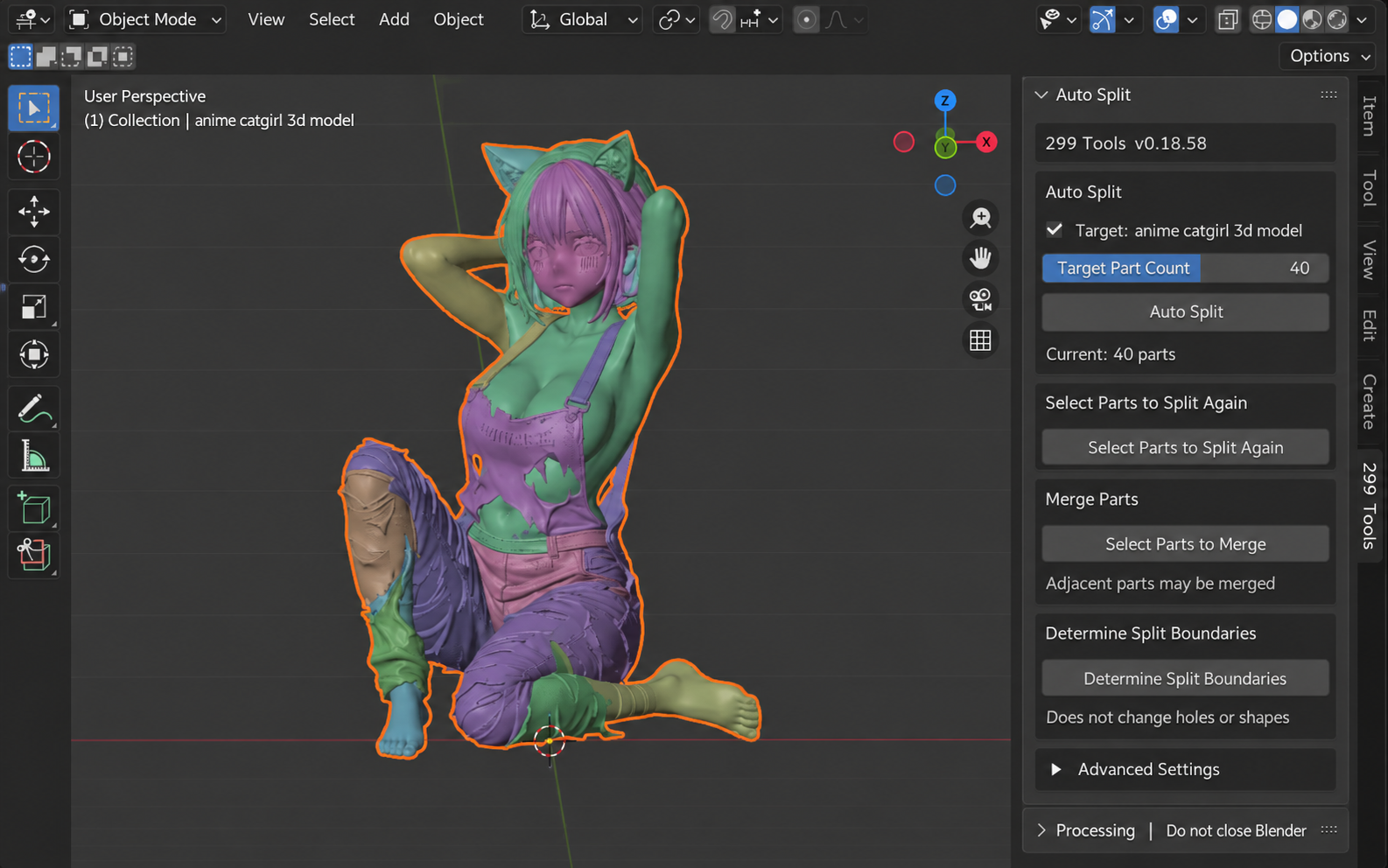Select the Cursor tool

point(34,157)
